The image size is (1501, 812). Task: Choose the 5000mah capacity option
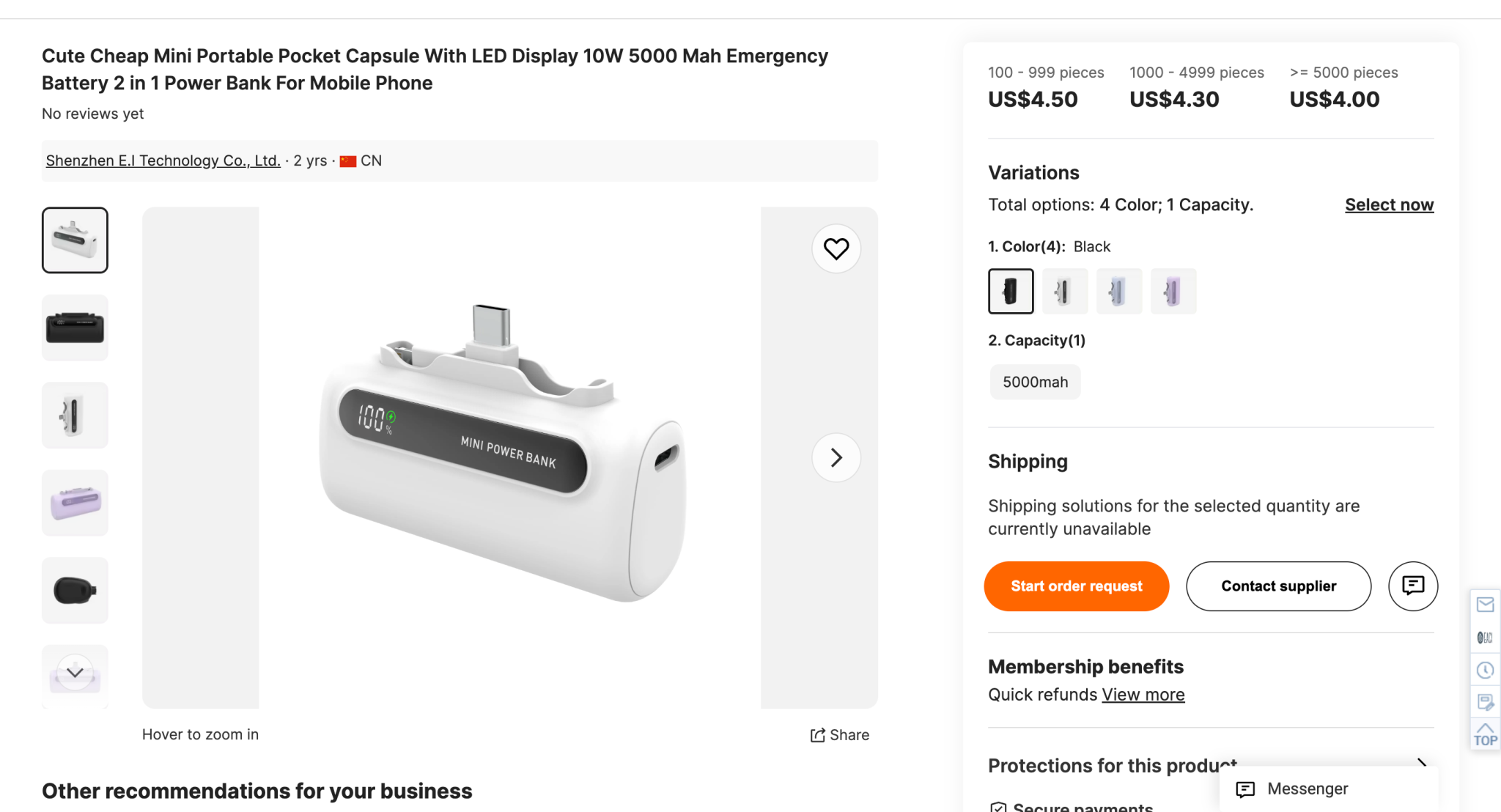1035,381
